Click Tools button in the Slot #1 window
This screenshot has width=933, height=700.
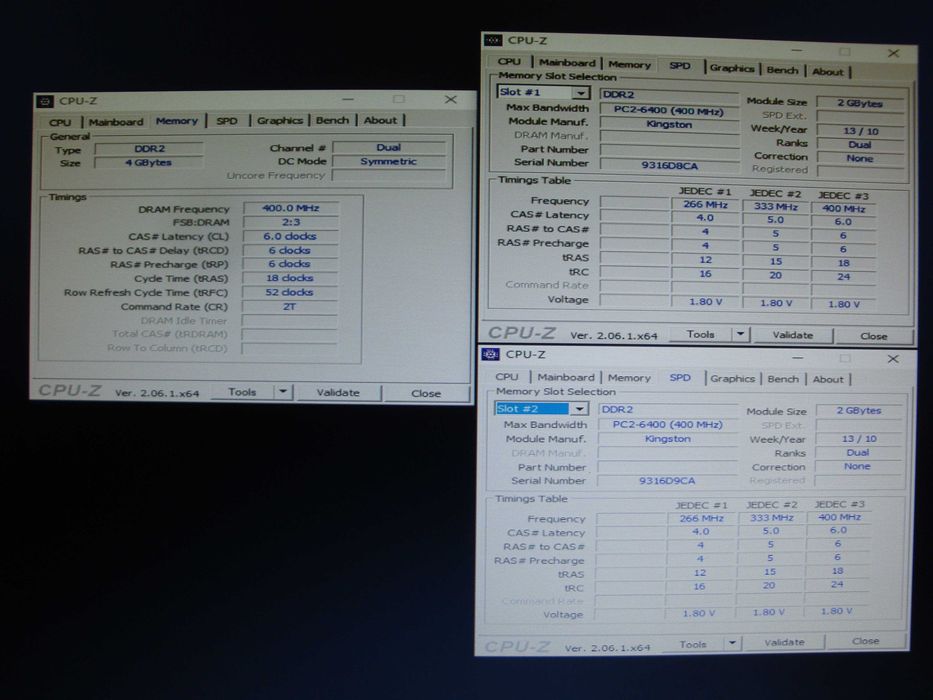pyautogui.click(x=700, y=334)
